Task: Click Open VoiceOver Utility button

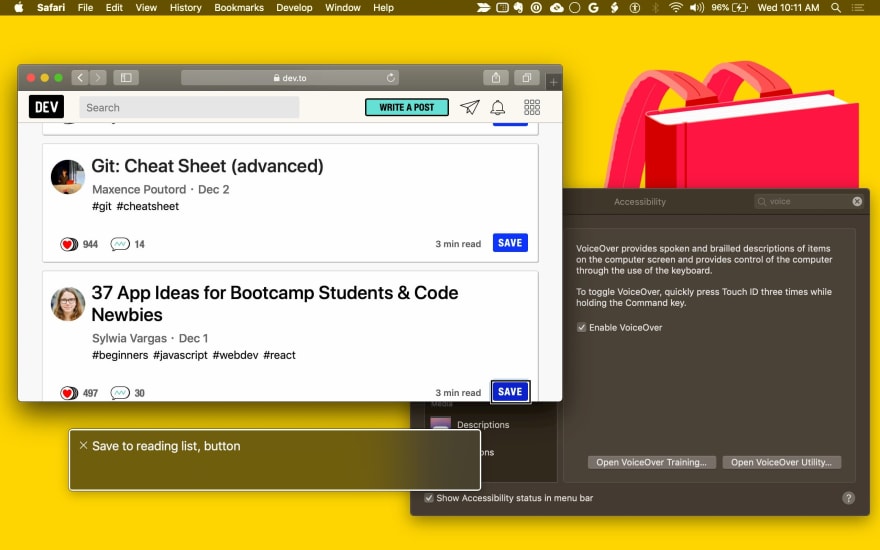Action: (x=781, y=462)
